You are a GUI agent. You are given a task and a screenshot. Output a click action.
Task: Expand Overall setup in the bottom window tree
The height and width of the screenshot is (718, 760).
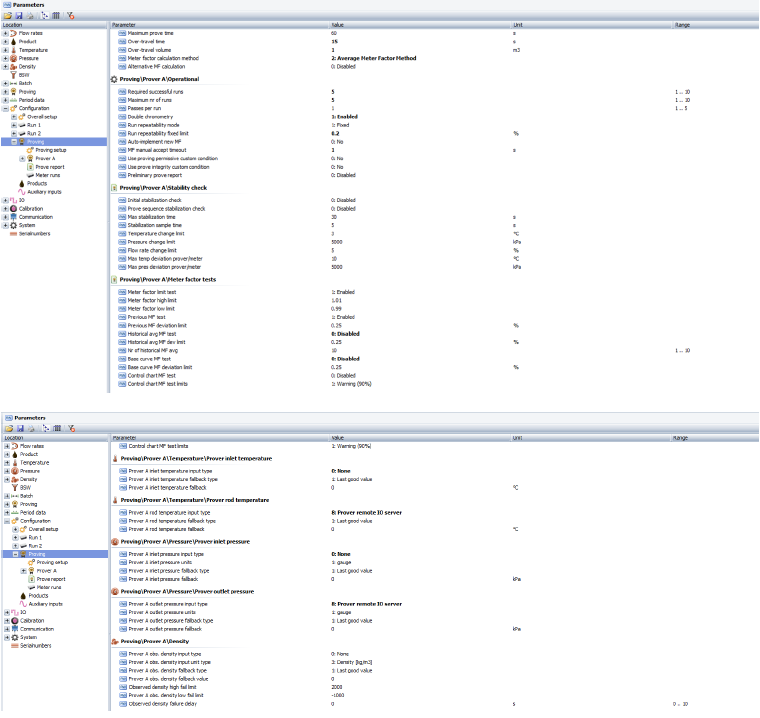pyautogui.click(x=16, y=529)
